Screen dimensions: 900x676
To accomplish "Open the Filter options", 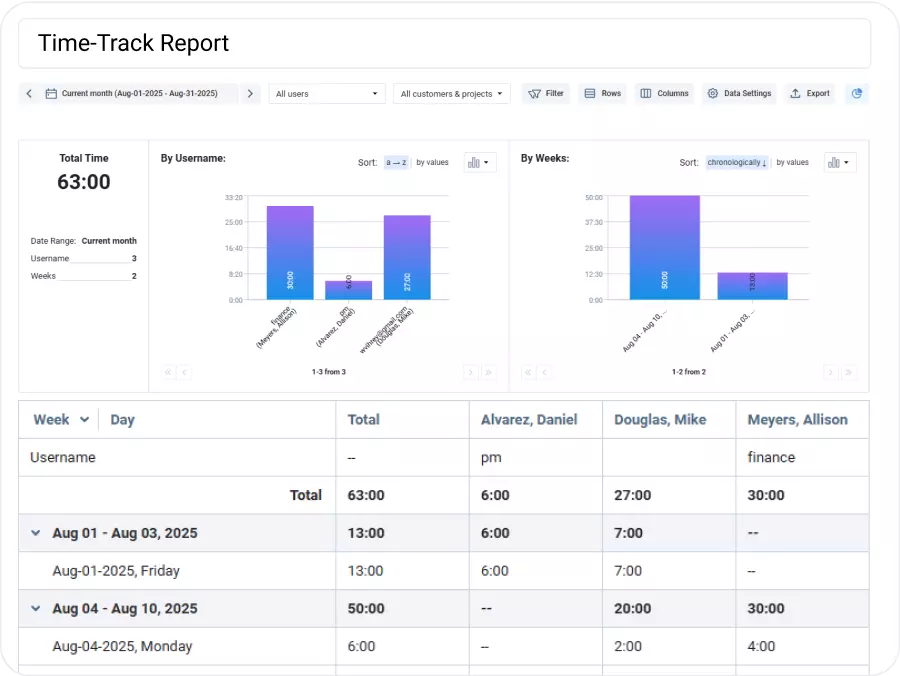I will click(x=545, y=93).
